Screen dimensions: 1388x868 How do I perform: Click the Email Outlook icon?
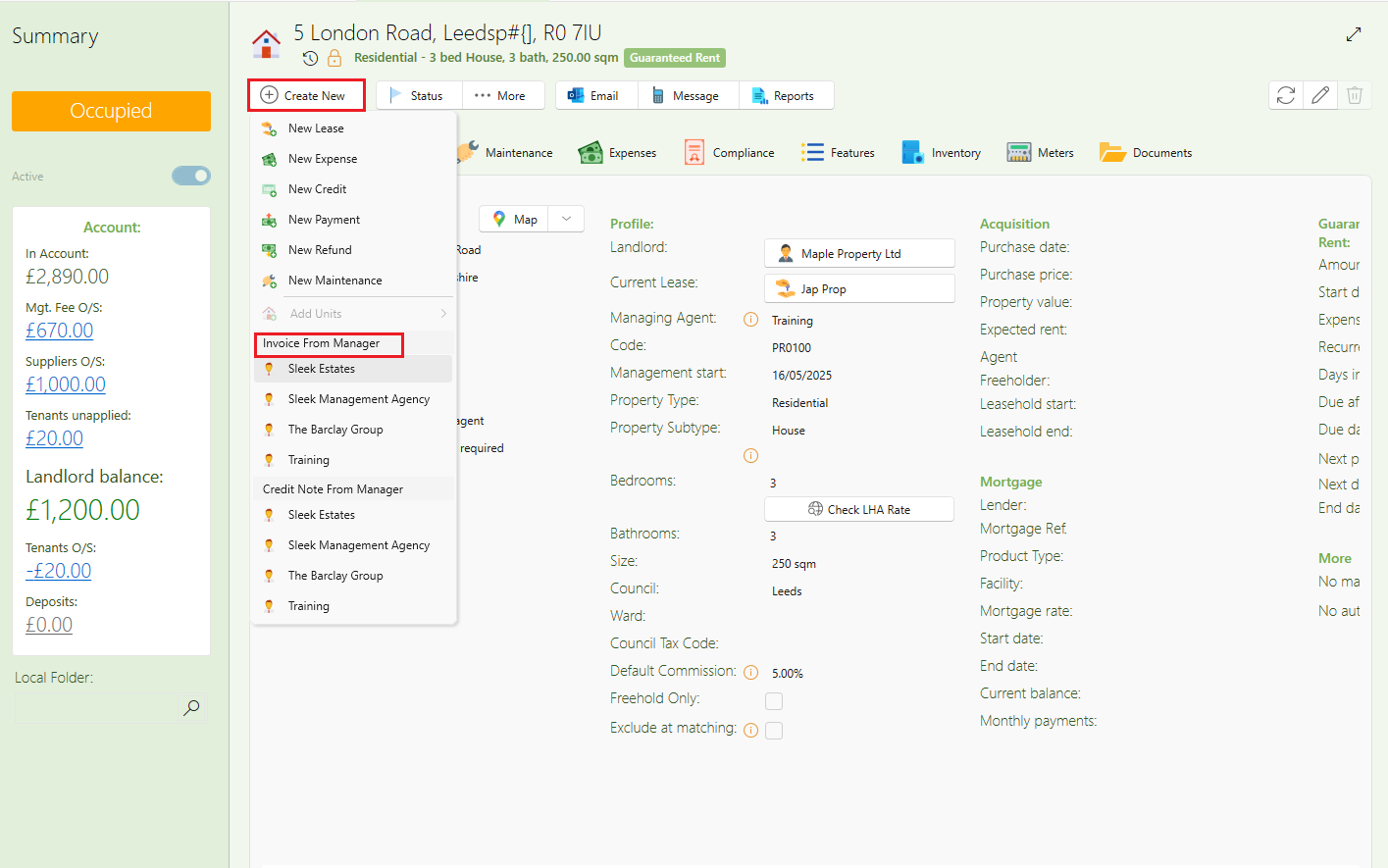click(576, 95)
